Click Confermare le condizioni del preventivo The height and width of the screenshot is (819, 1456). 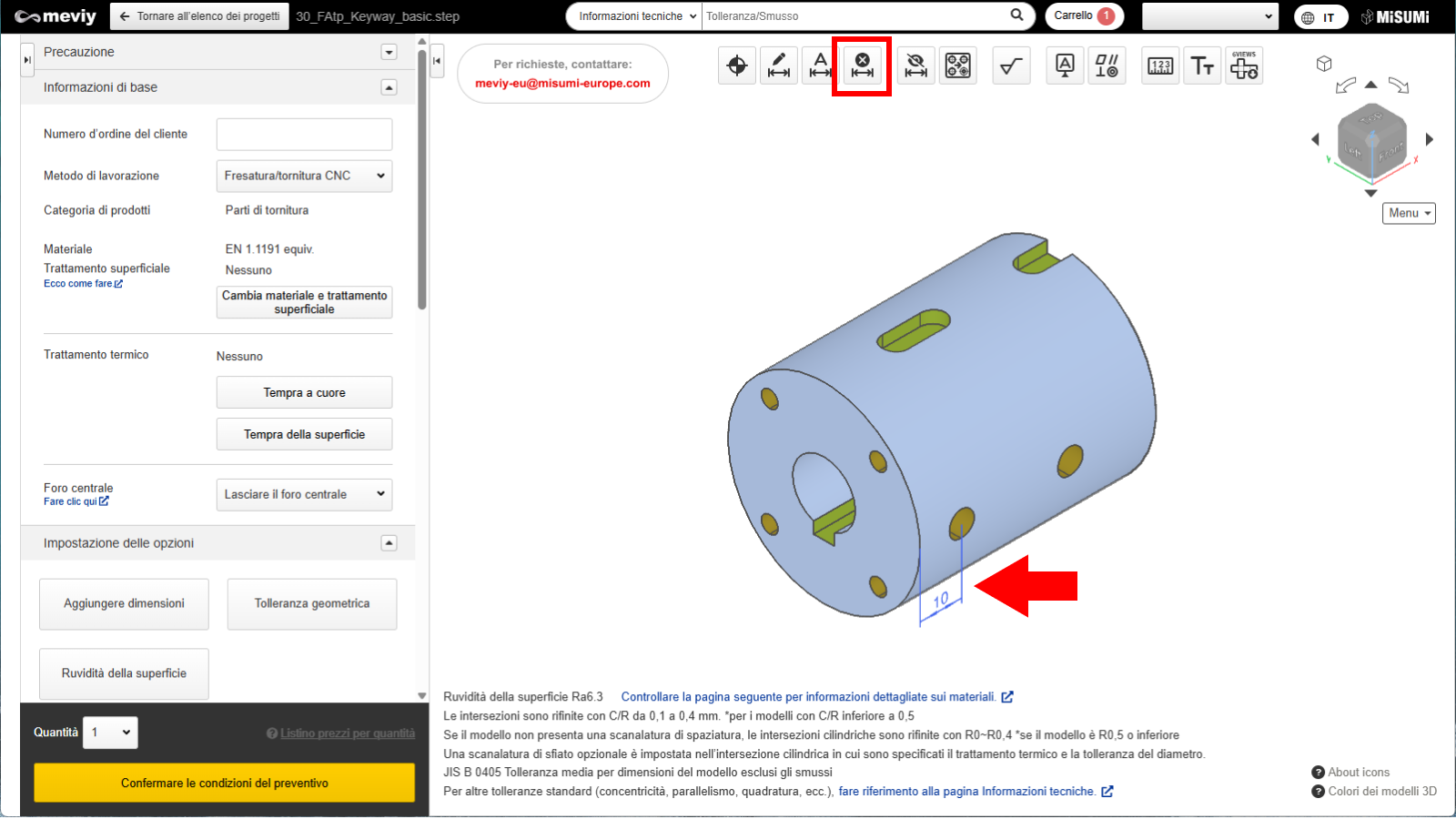coord(224,783)
